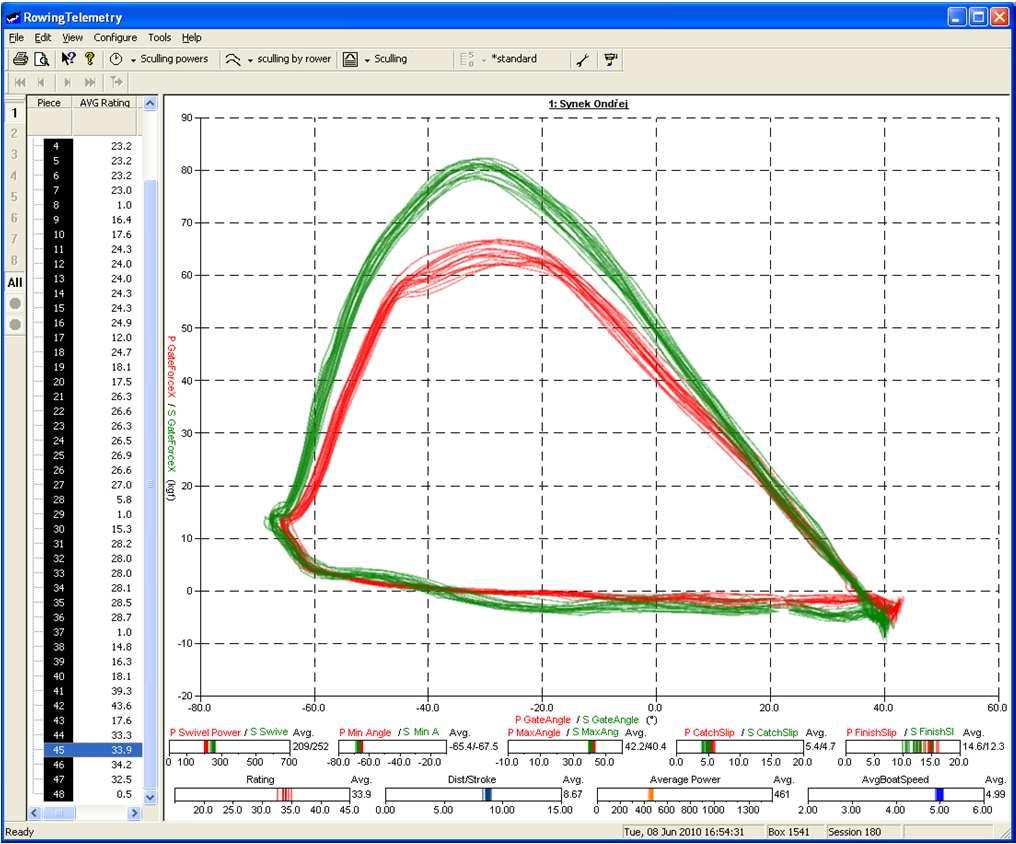Open the Sculling boat type dropdown arrow
This screenshot has width=1016, height=844.
point(367,60)
